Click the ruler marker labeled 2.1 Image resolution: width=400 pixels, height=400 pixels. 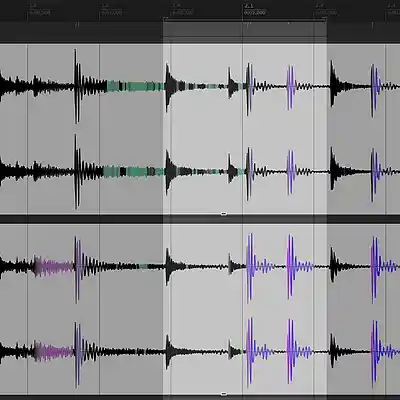(249, 6)
